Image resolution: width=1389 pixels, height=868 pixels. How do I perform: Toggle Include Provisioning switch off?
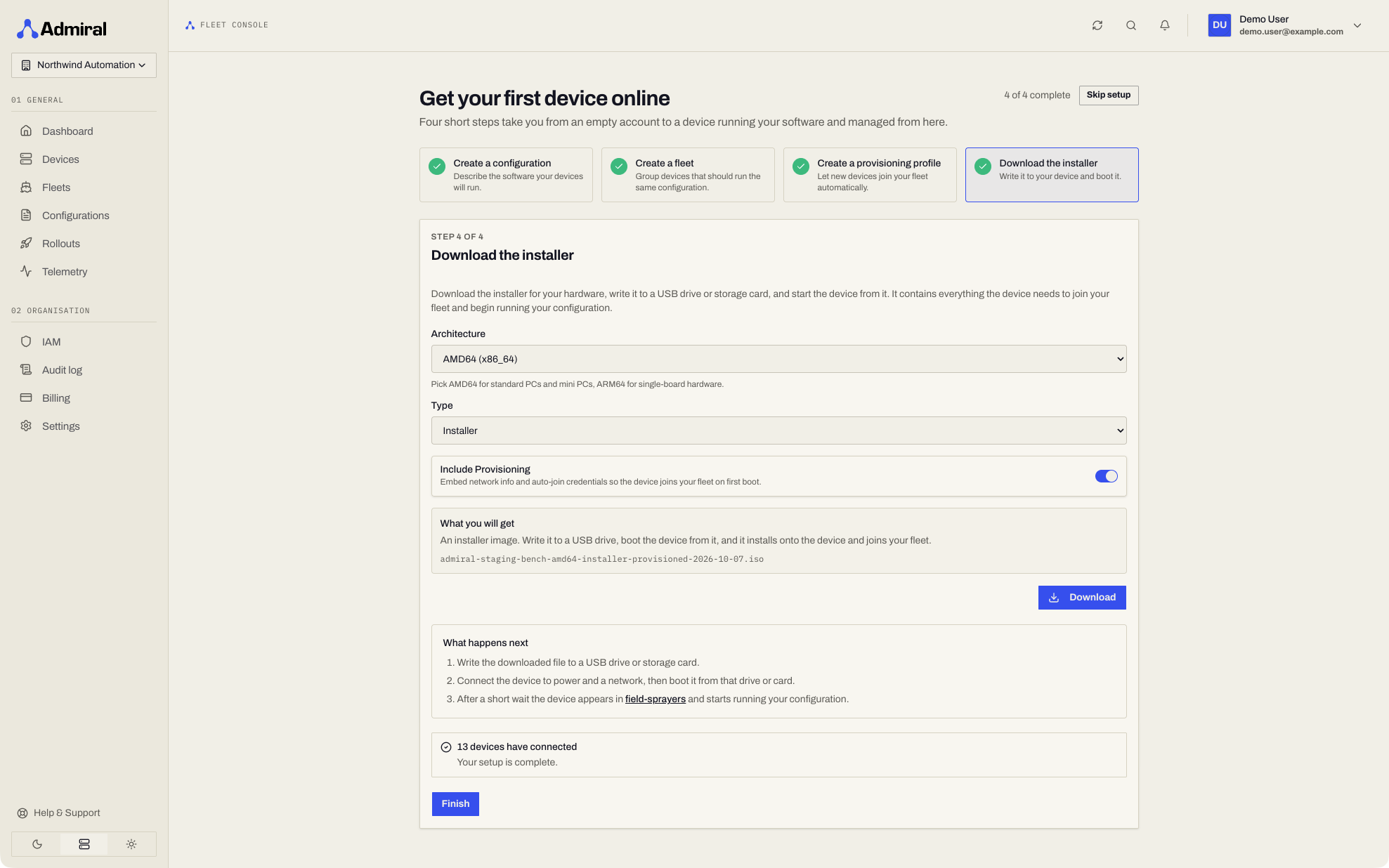1106,476
